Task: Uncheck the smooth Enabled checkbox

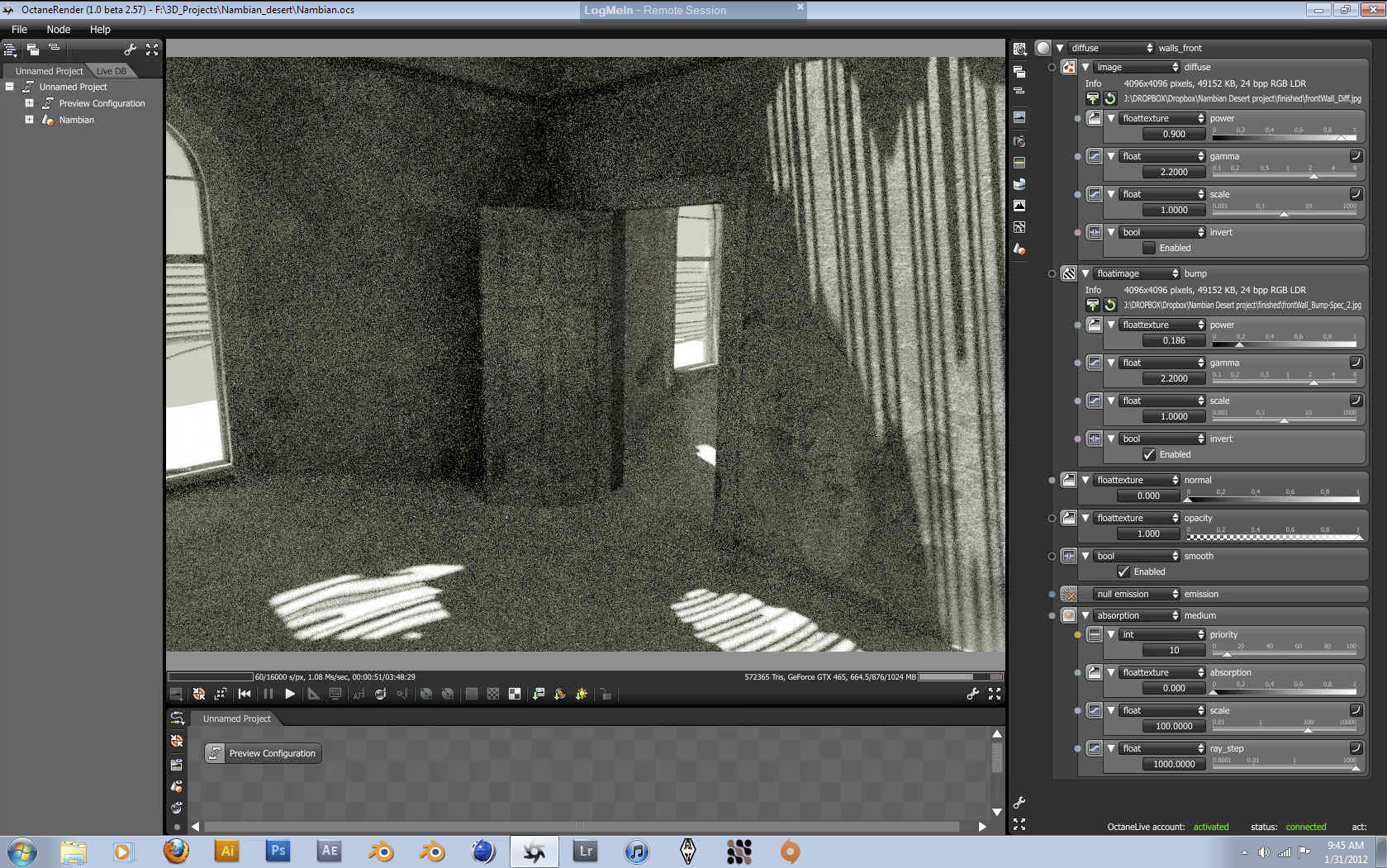Action: (x=1123, y=572)
